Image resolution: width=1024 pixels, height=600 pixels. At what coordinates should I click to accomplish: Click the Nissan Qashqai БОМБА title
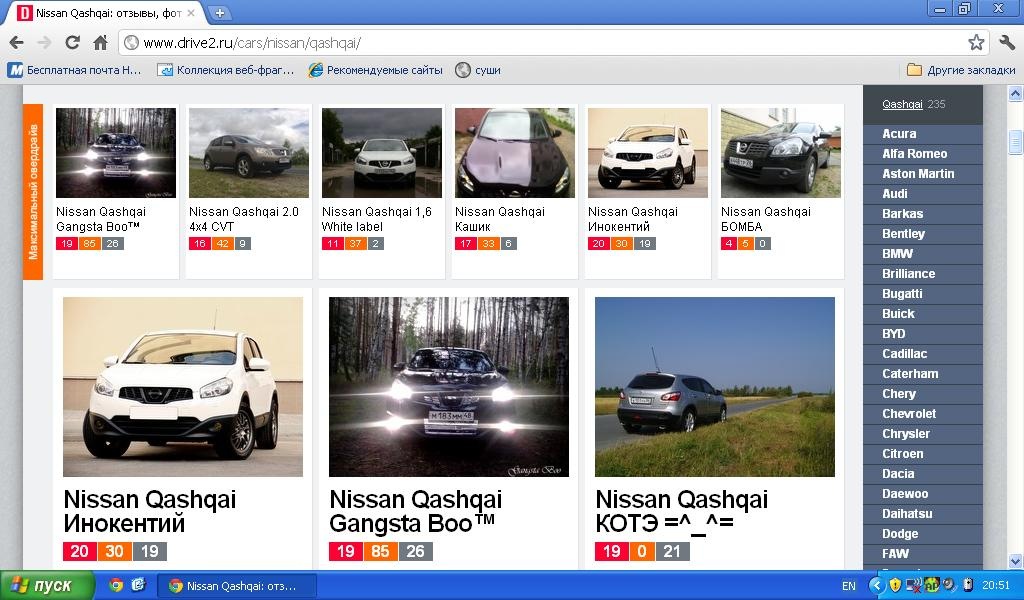click(x=766, y=219)
